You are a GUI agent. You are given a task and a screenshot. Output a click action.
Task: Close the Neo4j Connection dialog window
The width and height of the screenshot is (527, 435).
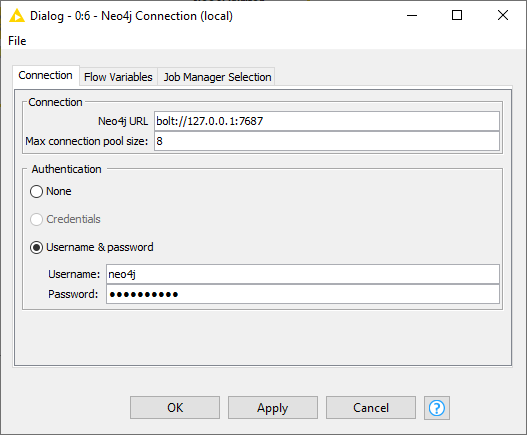pos(503,15)
